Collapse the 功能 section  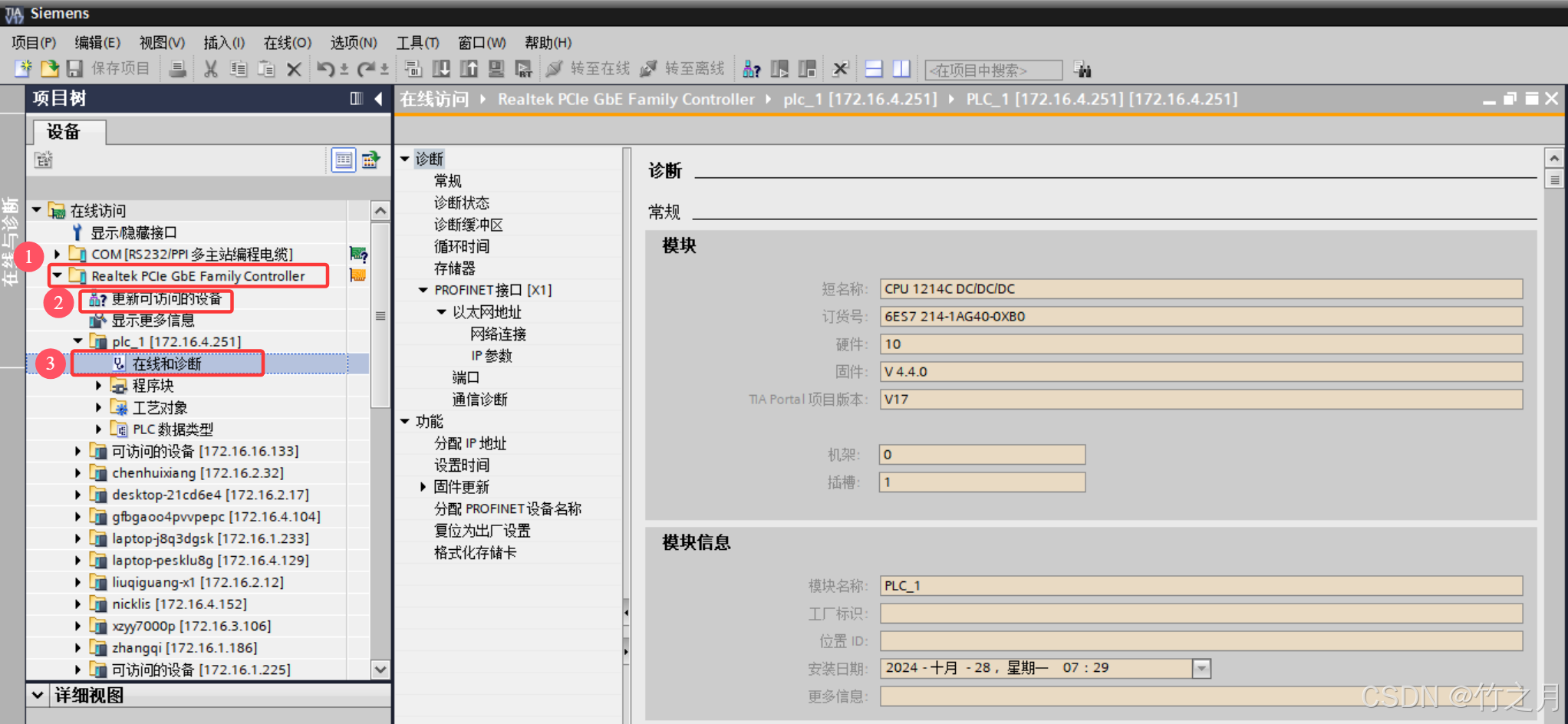(x=404, y=421)
